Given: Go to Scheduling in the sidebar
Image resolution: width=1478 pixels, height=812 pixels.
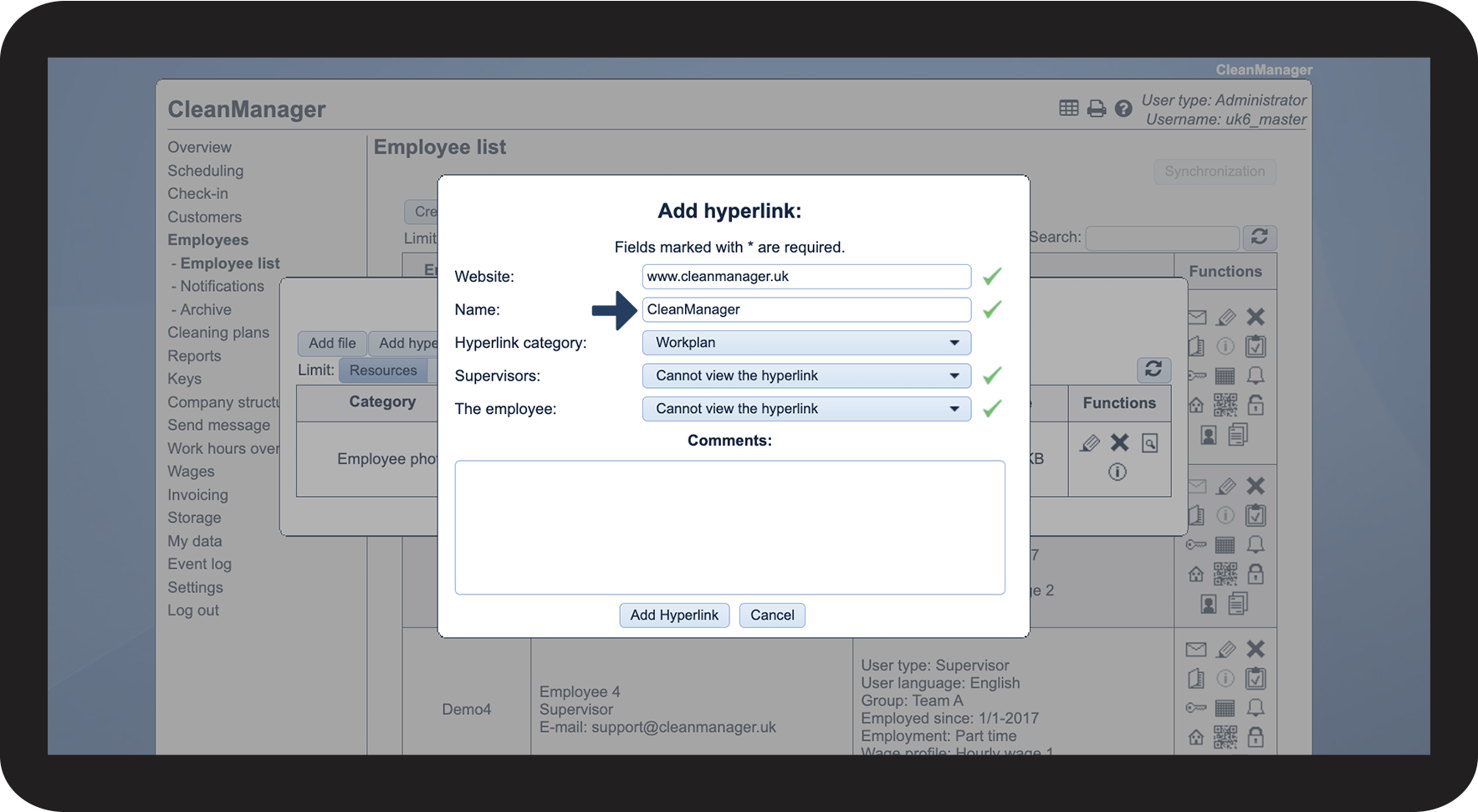Looking at the screenshot, I should (x=206, y=171).
